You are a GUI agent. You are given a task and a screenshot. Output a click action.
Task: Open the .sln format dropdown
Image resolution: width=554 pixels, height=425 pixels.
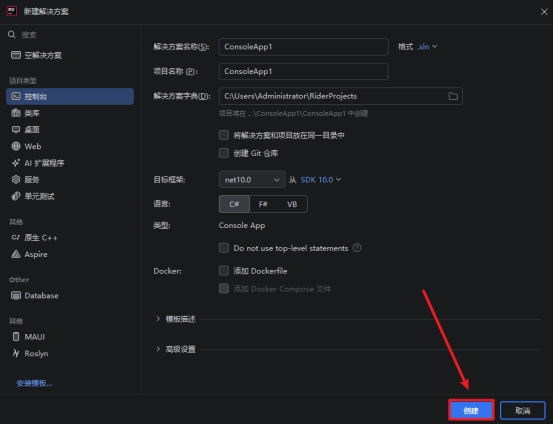[427, 47]
